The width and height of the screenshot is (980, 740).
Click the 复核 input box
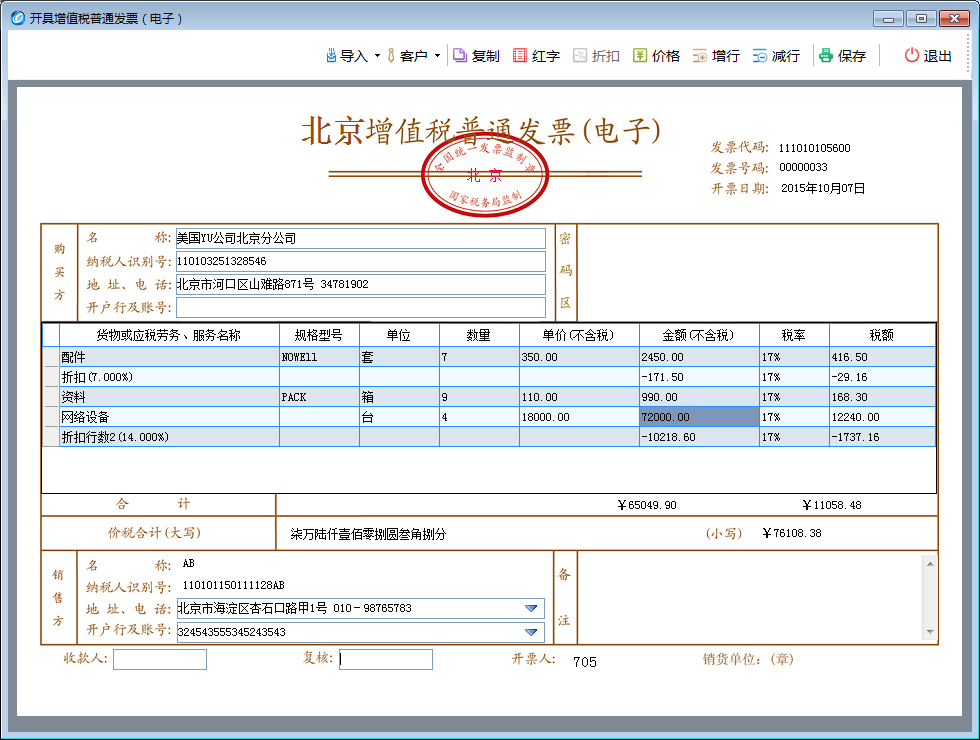tap(386, 659)
